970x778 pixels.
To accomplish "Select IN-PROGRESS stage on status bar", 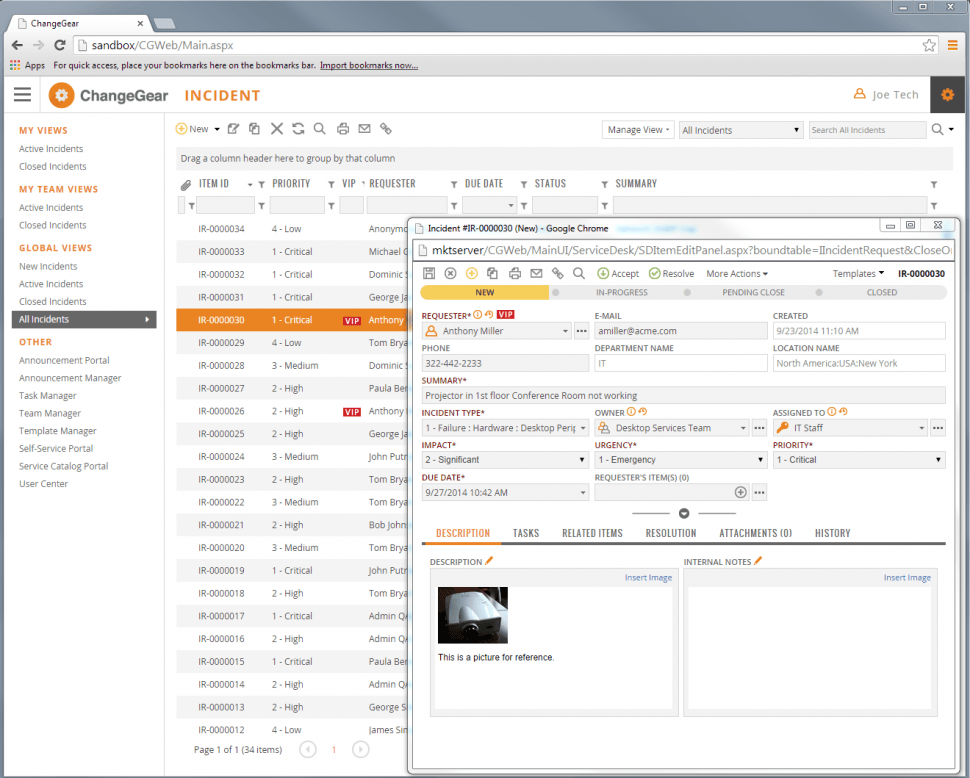I will (x=622, y=293).
